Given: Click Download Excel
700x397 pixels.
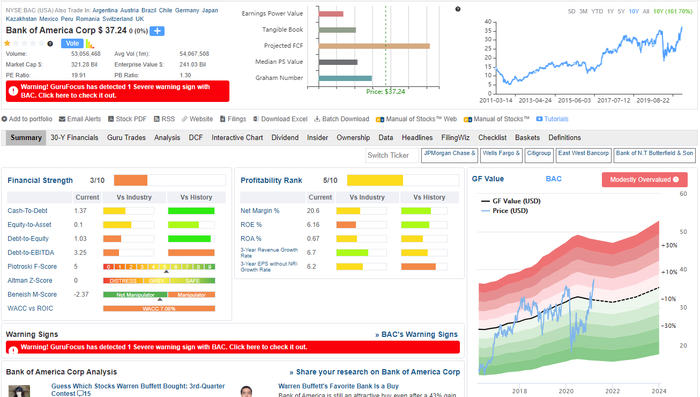Looking at the screenshot, I should click(x=280, y=119).
